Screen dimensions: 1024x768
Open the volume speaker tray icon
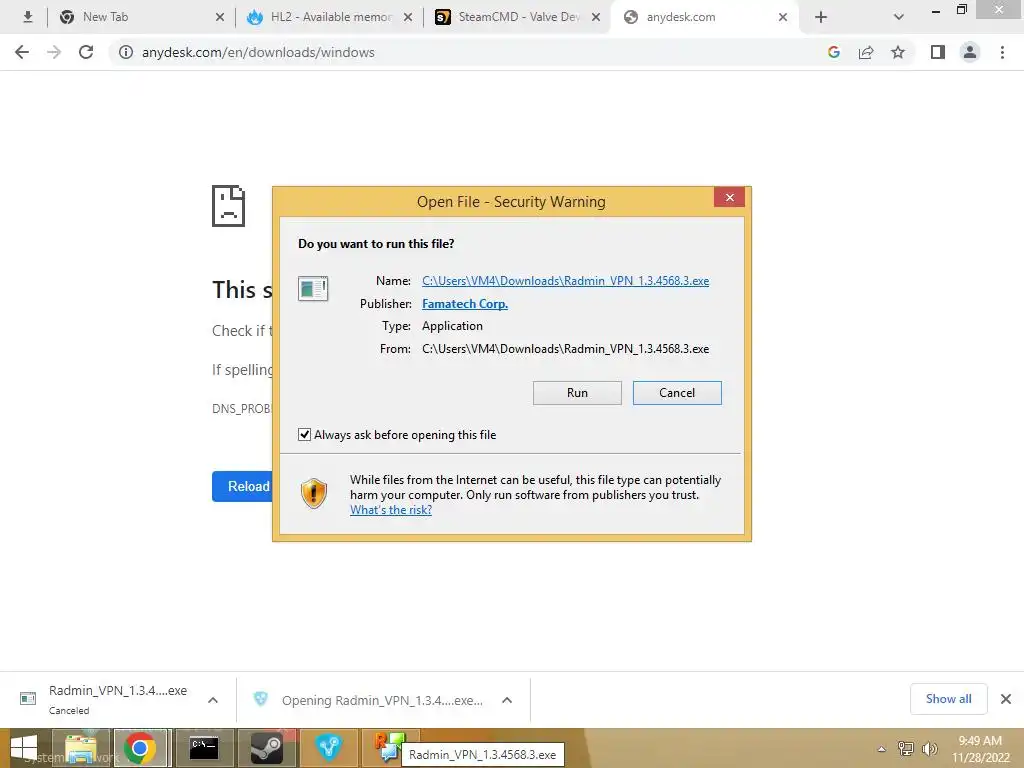[x=929, y=748]
